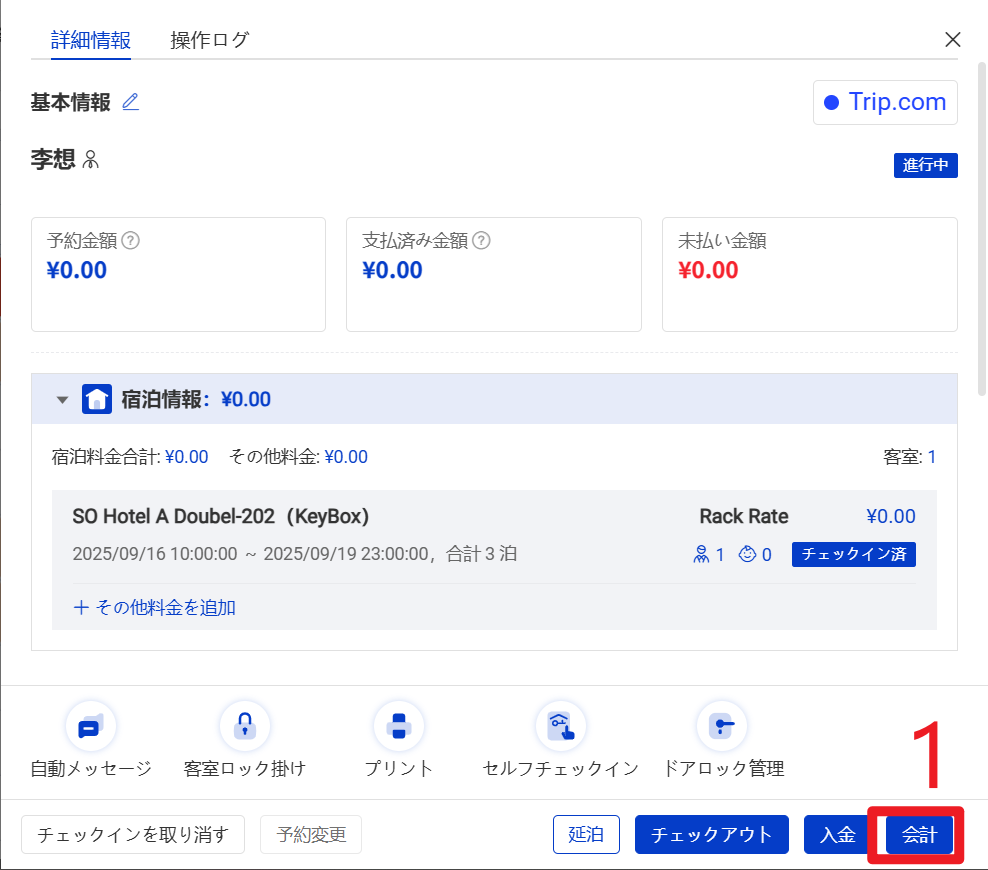Open the 自動メッセージ chat icon
988x870 pixels.
point(91,726)
